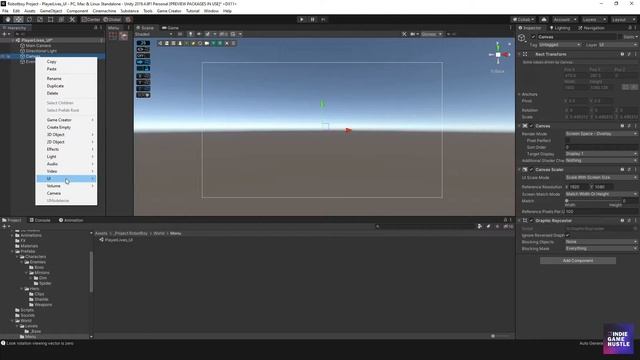Toggle the Pixel Perfect checkbox
This screenshot has height=360, width=640.
pos(567,140)
